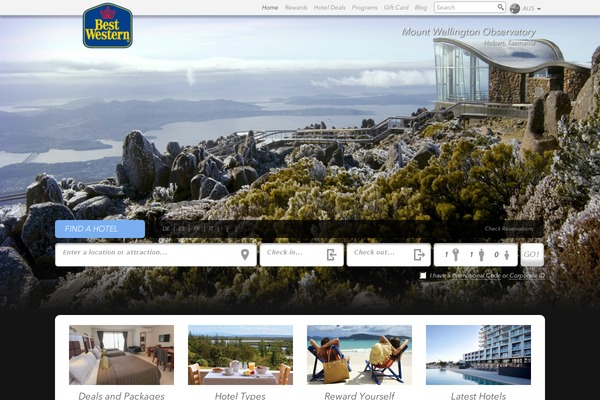
Task: Click the Check in date field
Action: (302, 255)
